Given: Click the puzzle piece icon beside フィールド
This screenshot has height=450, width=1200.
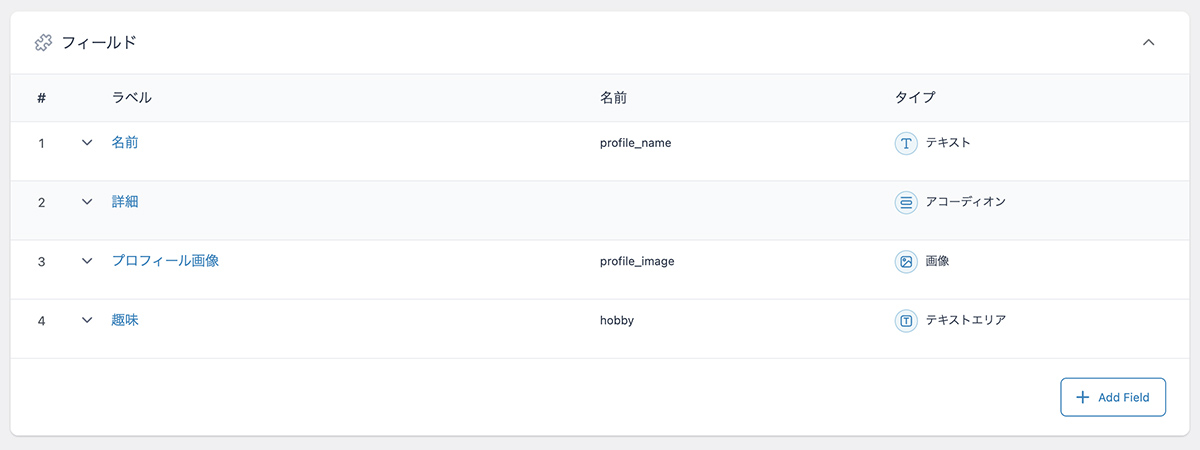Looking at the screenshot, I should [x=43, y=43].
